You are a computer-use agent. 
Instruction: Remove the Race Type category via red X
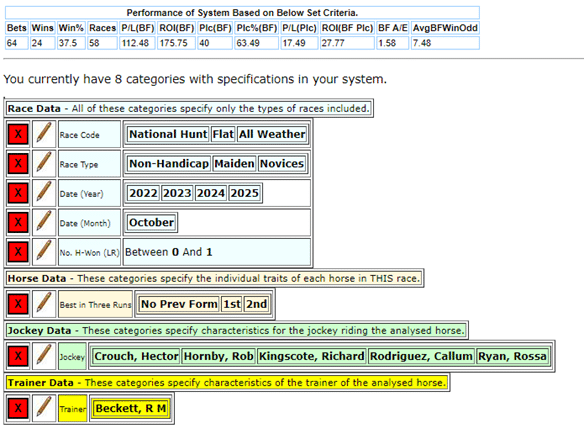tap(18, 163)
